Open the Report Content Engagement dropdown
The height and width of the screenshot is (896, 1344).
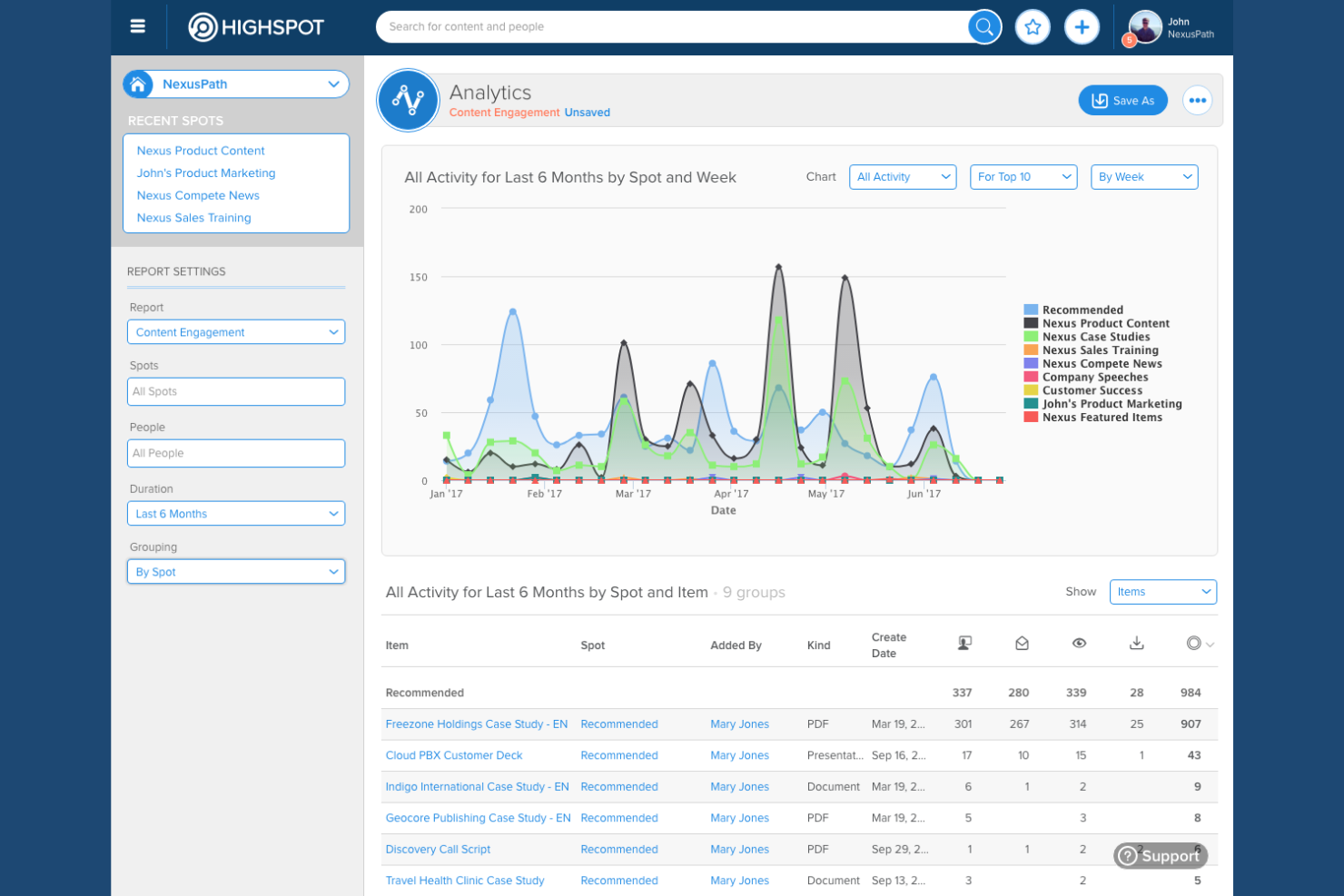point(236,332)
